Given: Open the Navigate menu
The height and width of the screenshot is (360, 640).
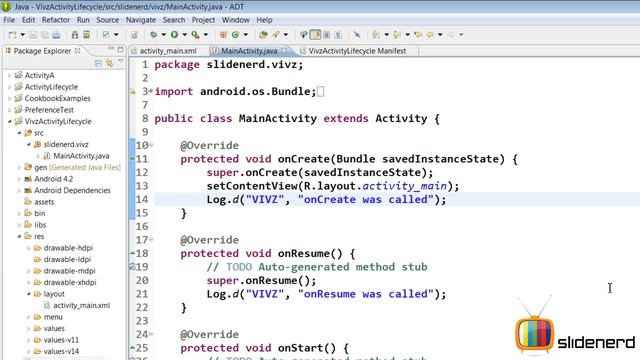Looking at the screenshot, I should point(140,20).
